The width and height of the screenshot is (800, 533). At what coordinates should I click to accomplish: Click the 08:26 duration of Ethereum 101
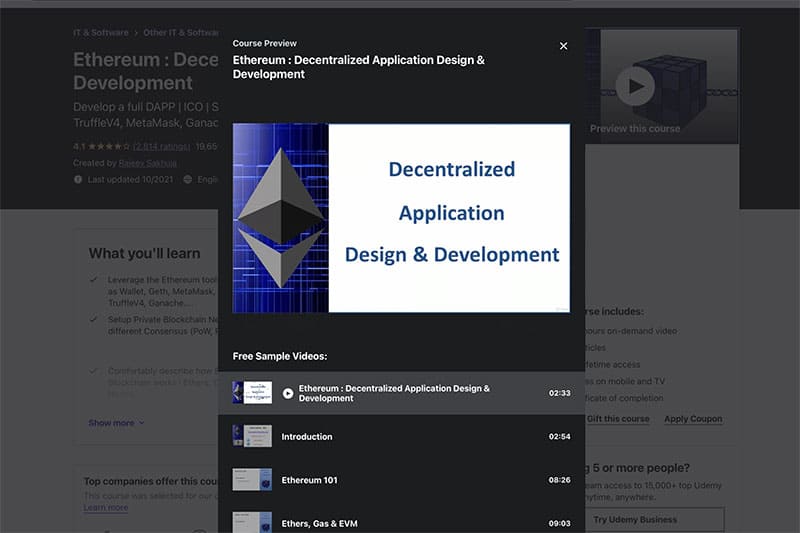tap(559, 480)
